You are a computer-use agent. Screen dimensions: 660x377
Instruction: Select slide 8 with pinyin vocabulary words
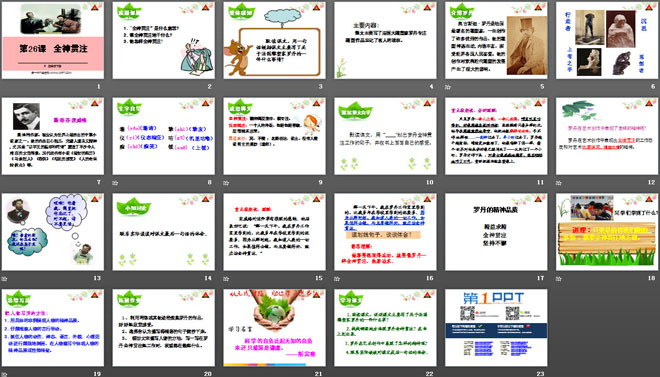[163, 136]
